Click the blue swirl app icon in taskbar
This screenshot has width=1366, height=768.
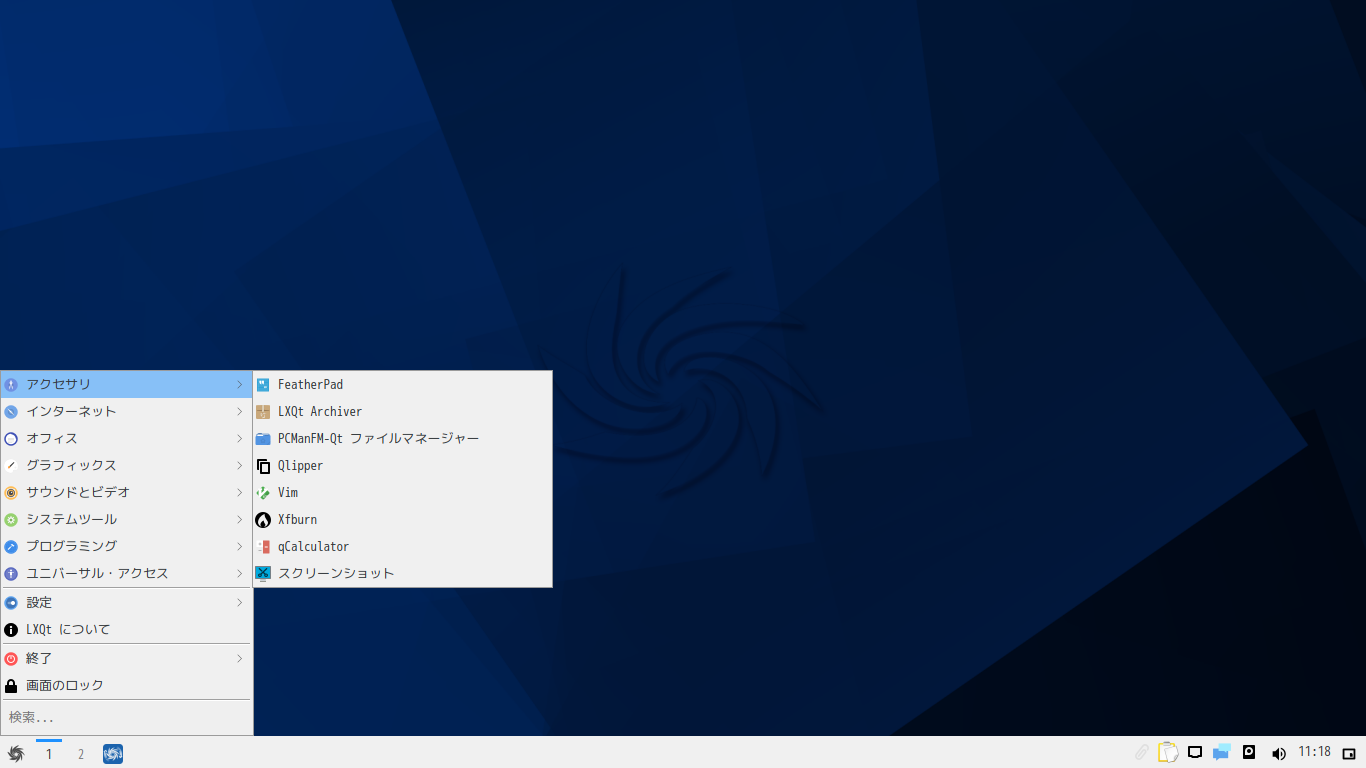(113, 754)
